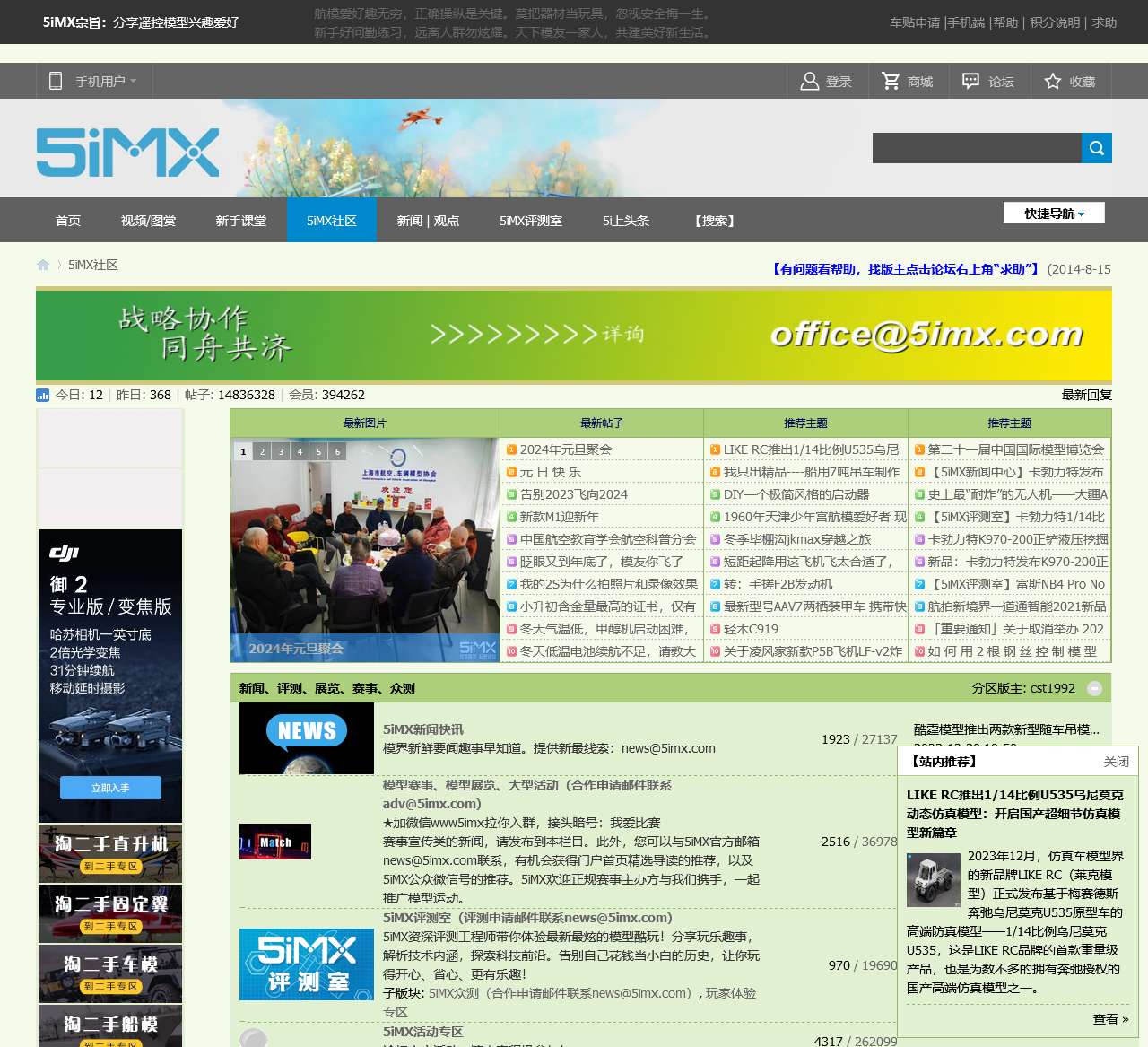The width and height of the screenshot is (1148, 1047).
Task: Click the login user icon
Action: [809, 82]
